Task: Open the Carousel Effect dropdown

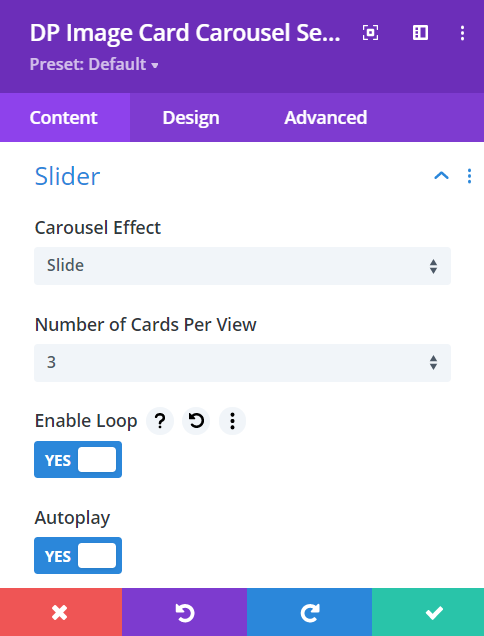Action: [x=242, y=266]
